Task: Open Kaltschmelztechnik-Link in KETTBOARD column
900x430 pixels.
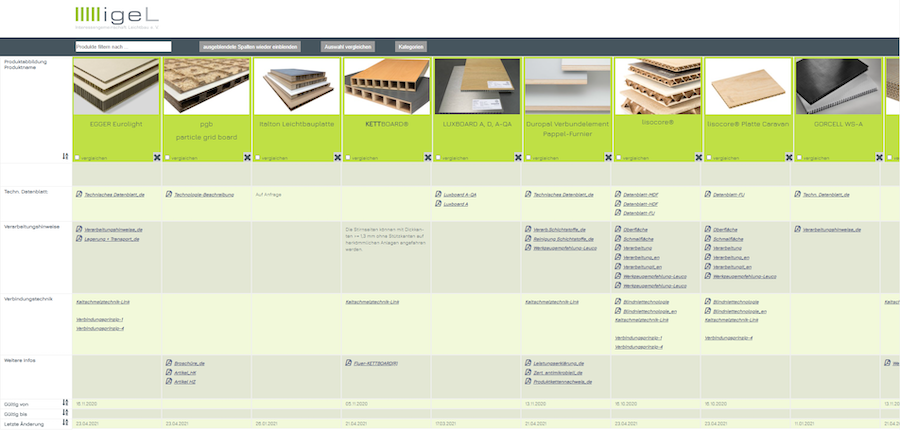Action: click(372, 302)
